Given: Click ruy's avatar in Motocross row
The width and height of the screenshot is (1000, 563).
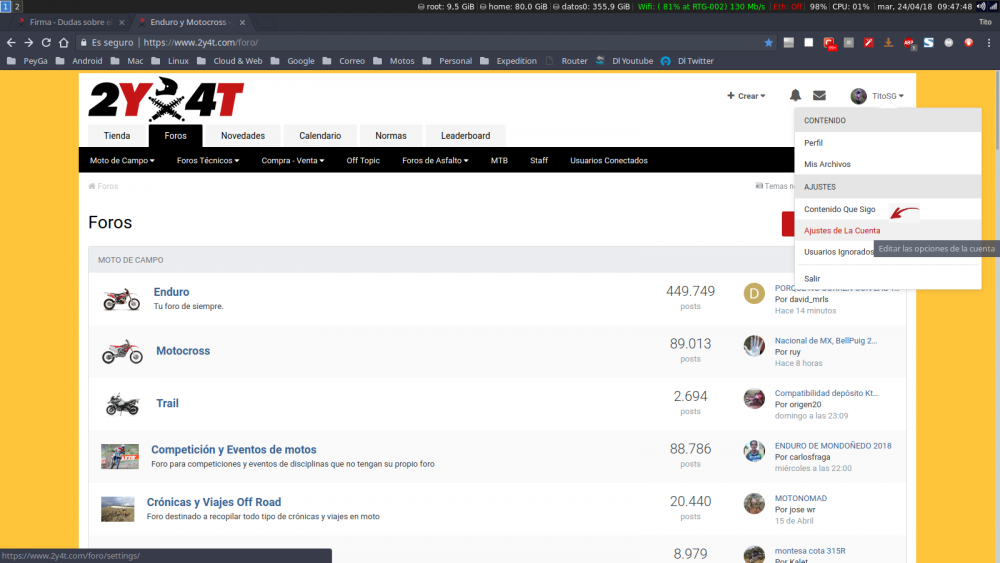Looking at the screenshot, I should [x=754, y=346].
